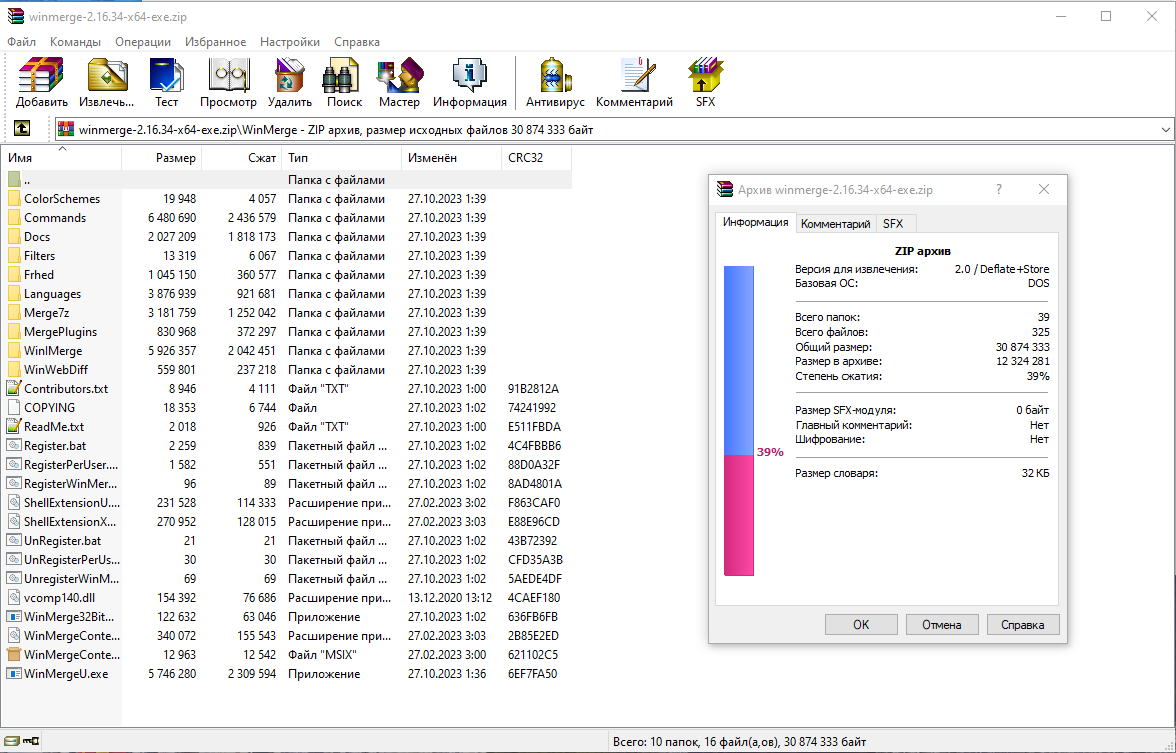Sort by the Сжат column header
Image resolution: width=1176 pixels, height=753 pixels.
coord(242,158)
